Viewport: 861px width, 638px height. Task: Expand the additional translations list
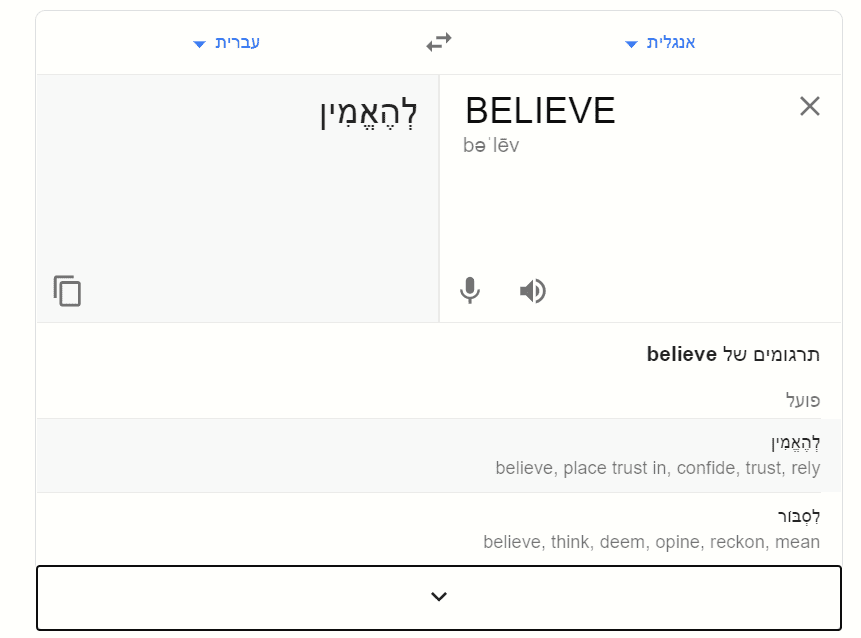point(437,595)
